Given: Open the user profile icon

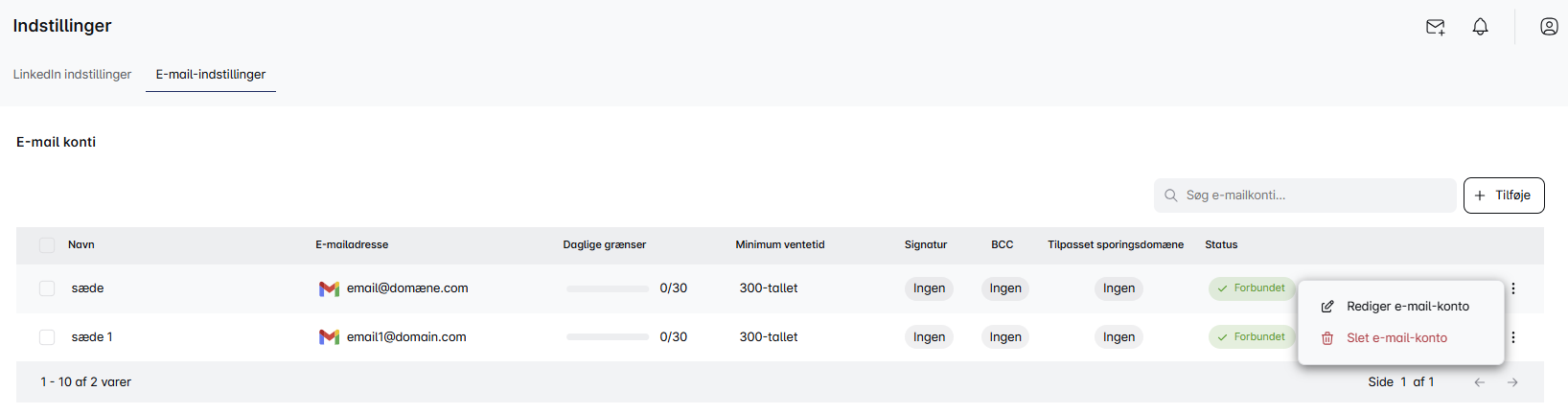Looking at the screenshot, I should [x=1549, y=27].
